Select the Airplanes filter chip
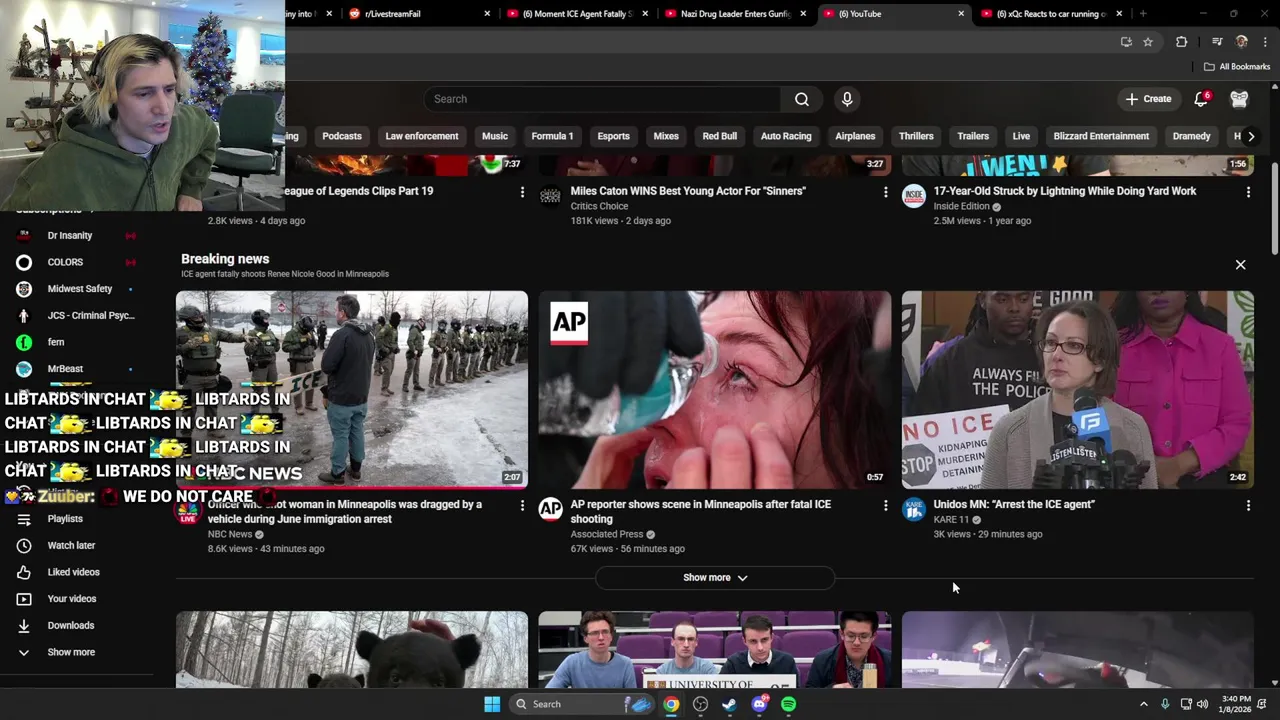This screenshot has height=720, width=1280. (855, 136)
